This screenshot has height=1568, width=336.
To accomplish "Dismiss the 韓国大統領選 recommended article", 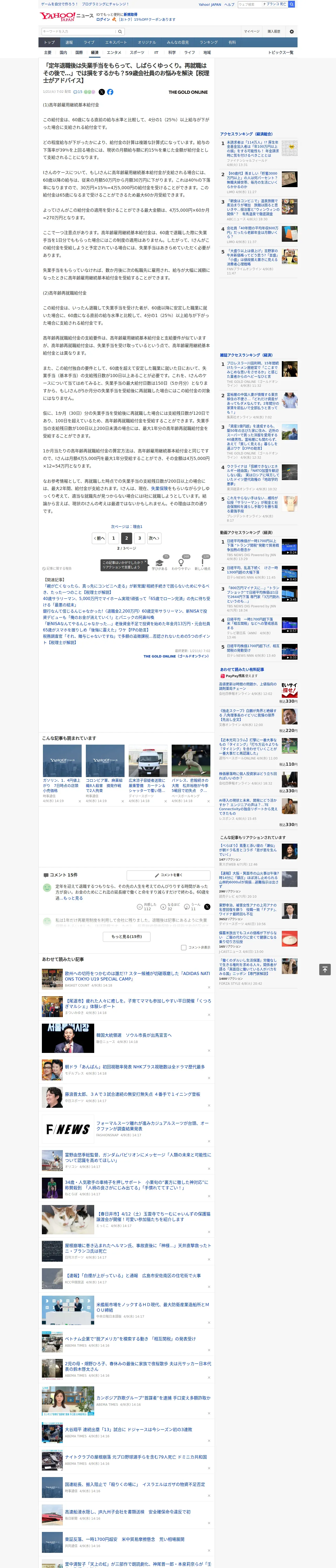I will [209, 1051].
